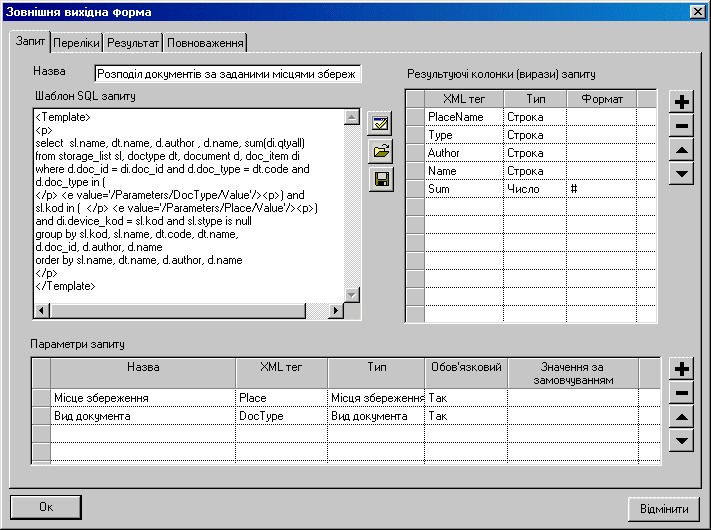Open the Переліки tab
The height and width of the screenshot is (530, 711).
tap(76, 43)
